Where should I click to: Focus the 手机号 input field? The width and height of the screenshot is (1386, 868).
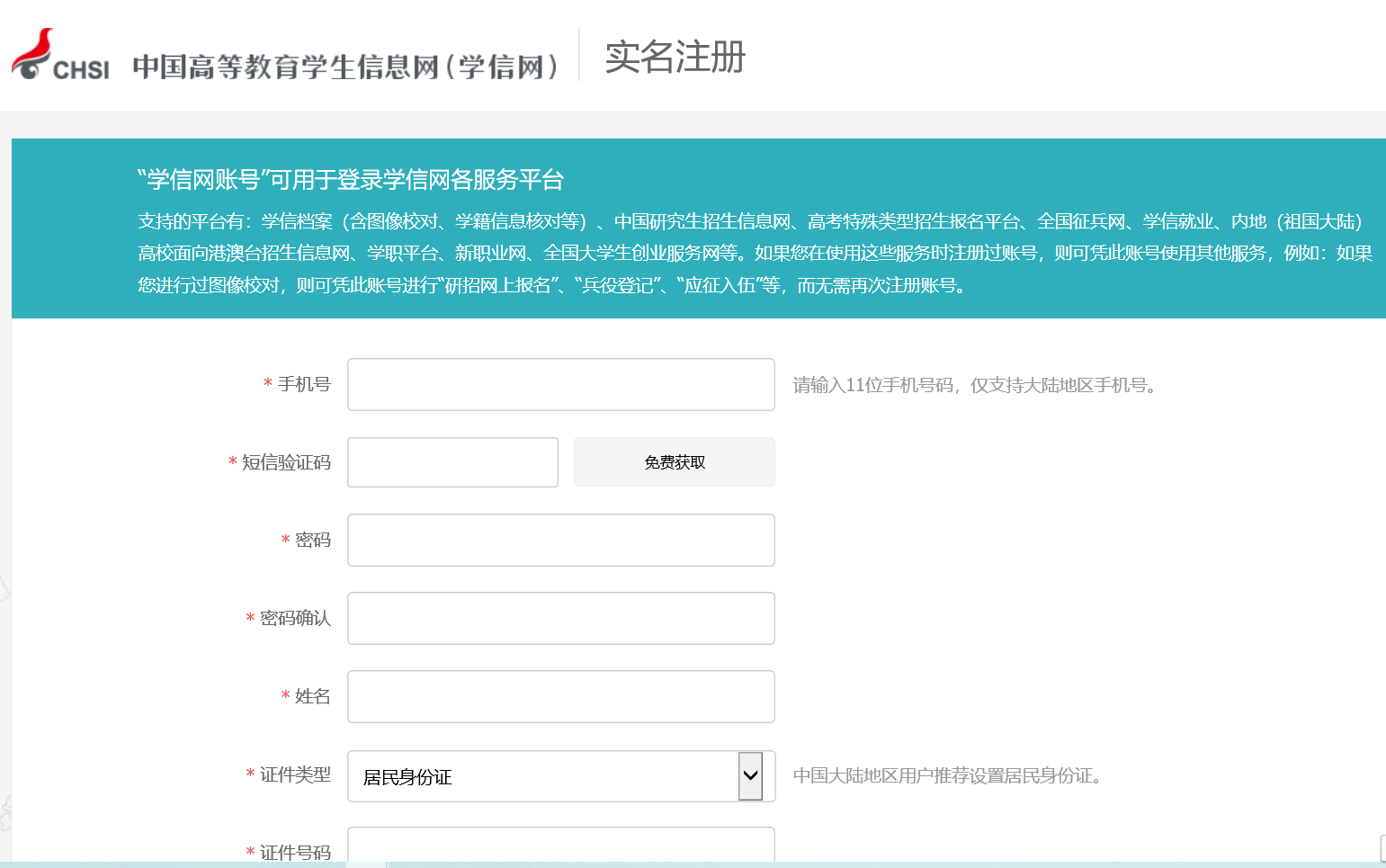(560, 385)
